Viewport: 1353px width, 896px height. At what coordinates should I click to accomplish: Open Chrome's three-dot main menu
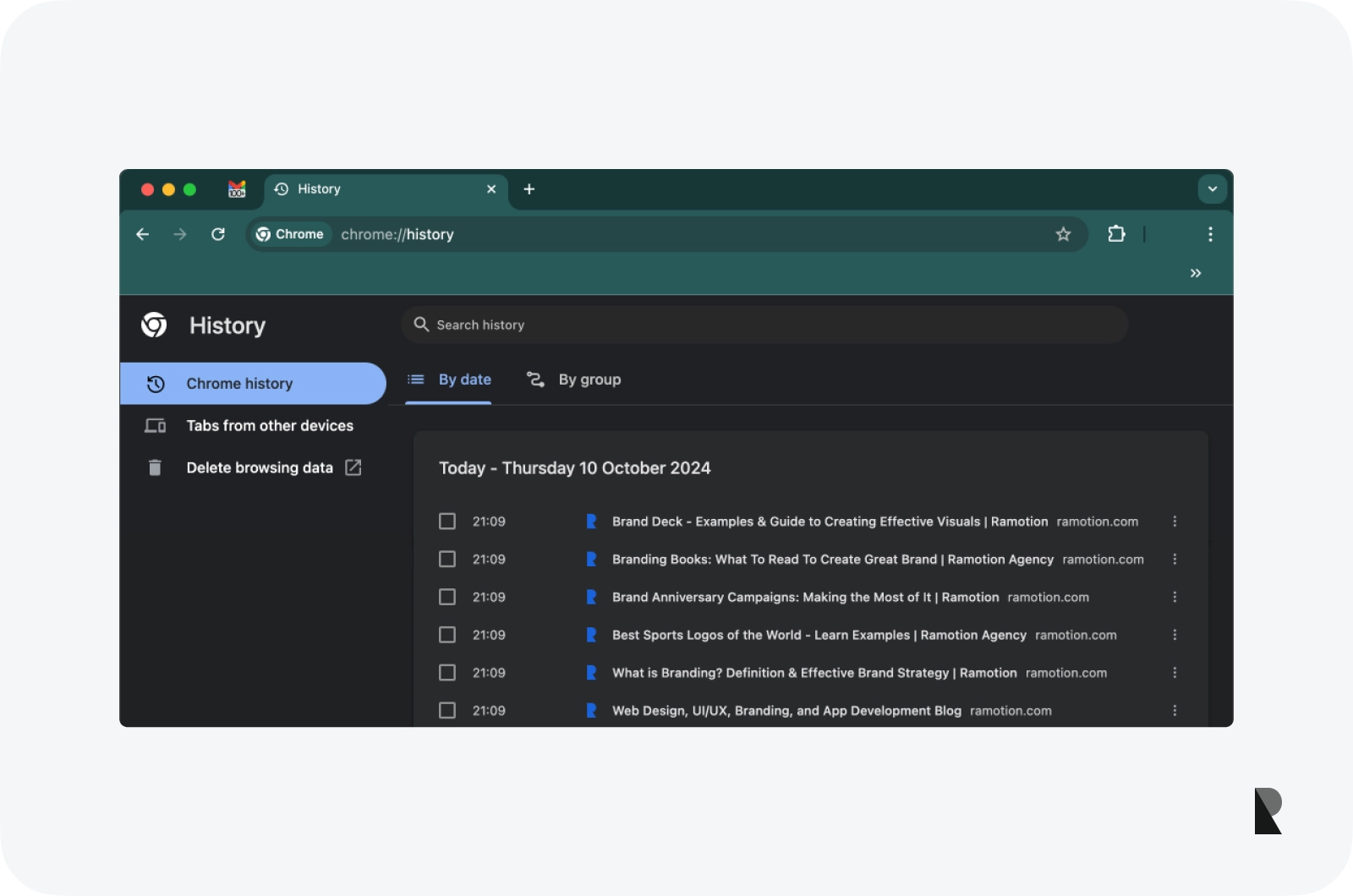(x=1210, y=234)
